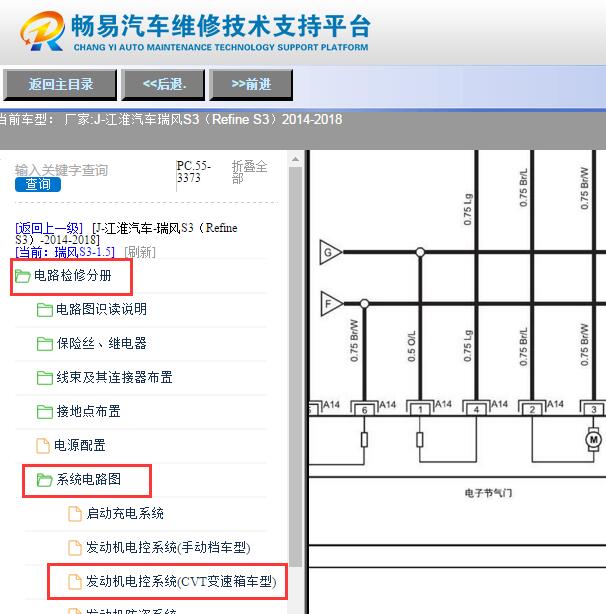
Task: Open 发动机电控系统(手动档车型) diagram
Action: click(x=168, y=547)
